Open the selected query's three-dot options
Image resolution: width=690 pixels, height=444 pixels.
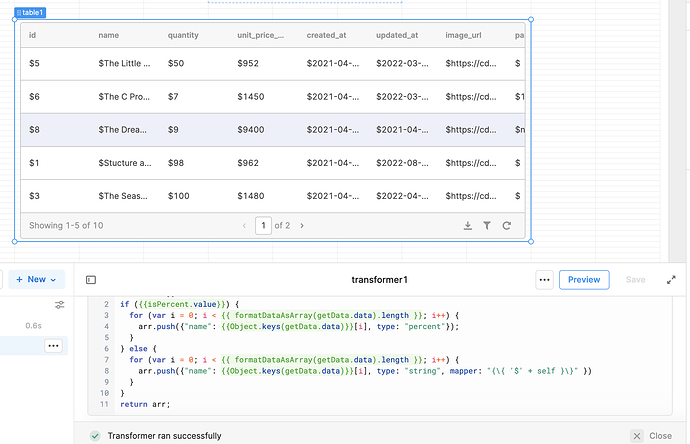coord(54,346)
